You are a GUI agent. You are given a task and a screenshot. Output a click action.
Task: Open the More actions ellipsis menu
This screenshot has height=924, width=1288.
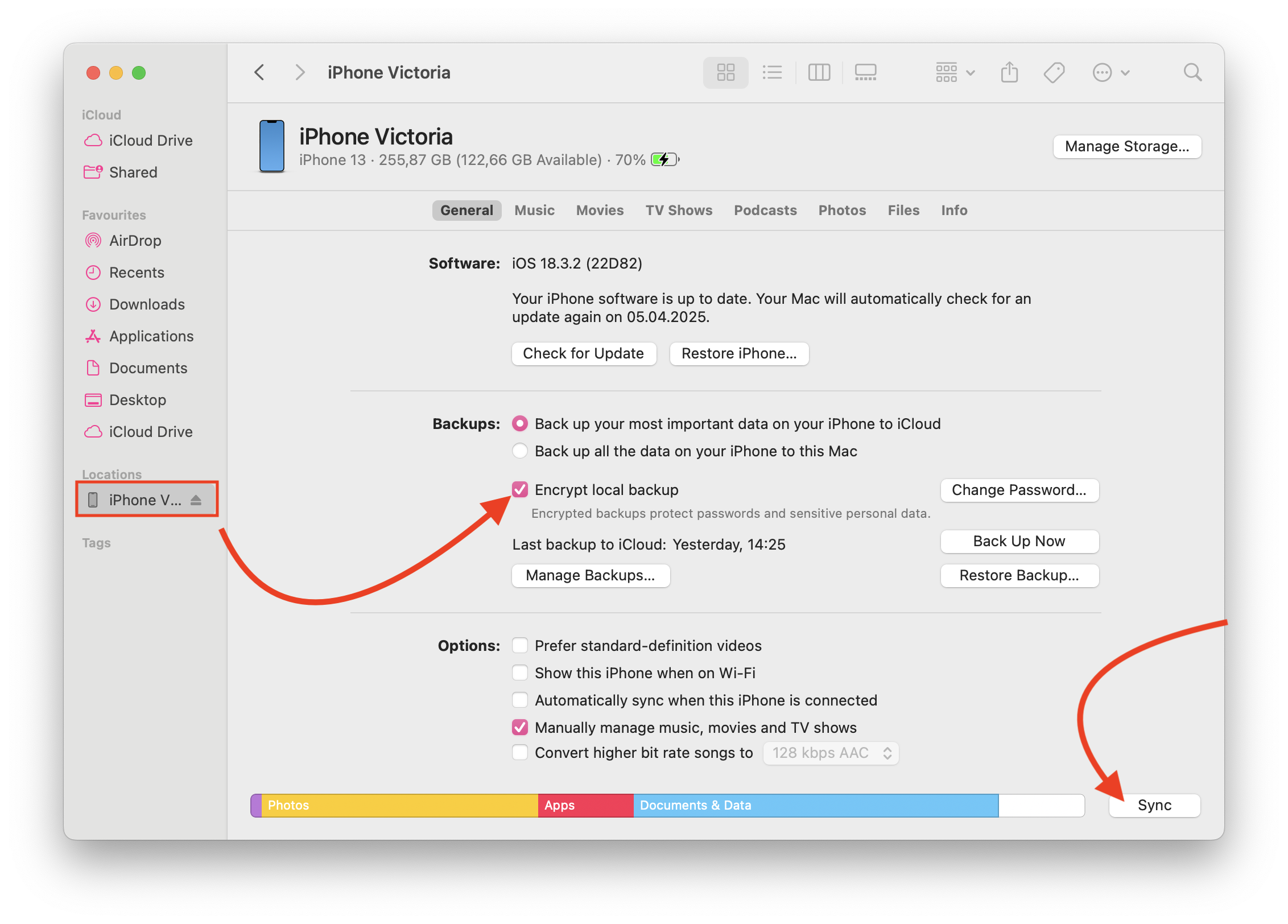[1111, 72]
